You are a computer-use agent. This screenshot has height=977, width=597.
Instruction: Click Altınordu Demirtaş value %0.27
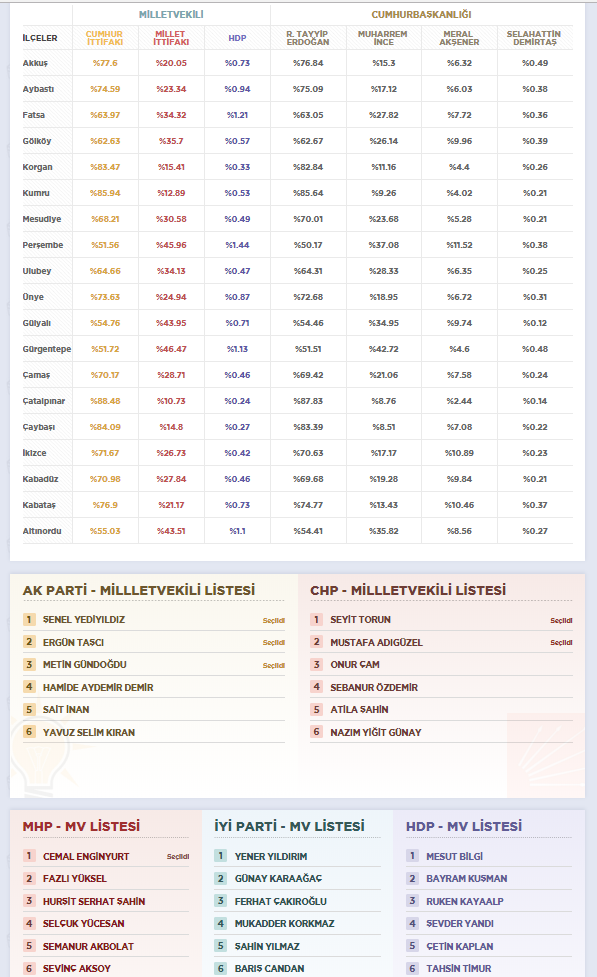point(535,531)
